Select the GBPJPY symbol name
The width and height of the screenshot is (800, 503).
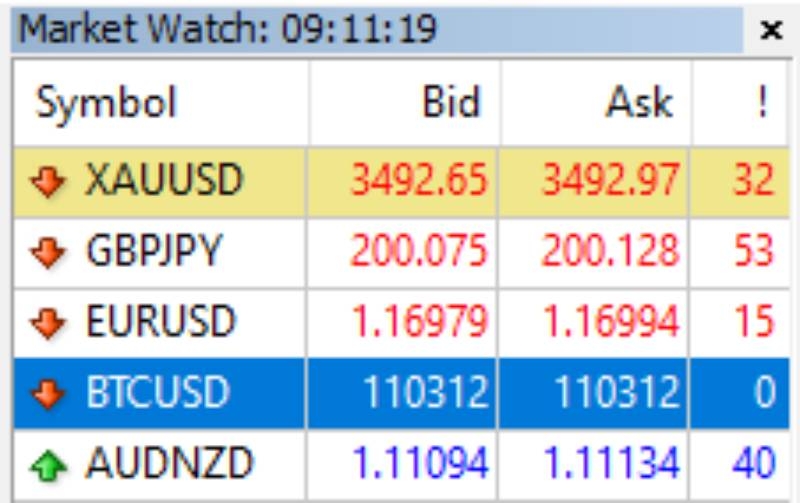coord(154,250)
